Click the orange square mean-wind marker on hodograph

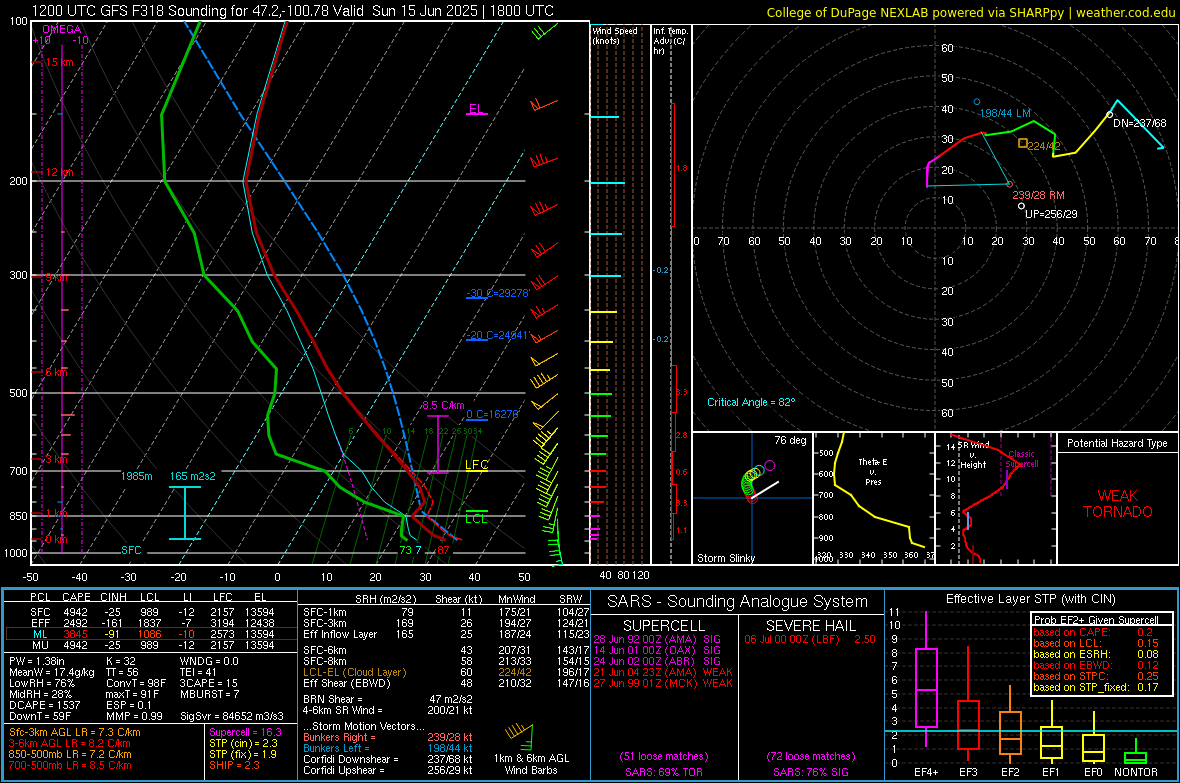point(1022,143)
